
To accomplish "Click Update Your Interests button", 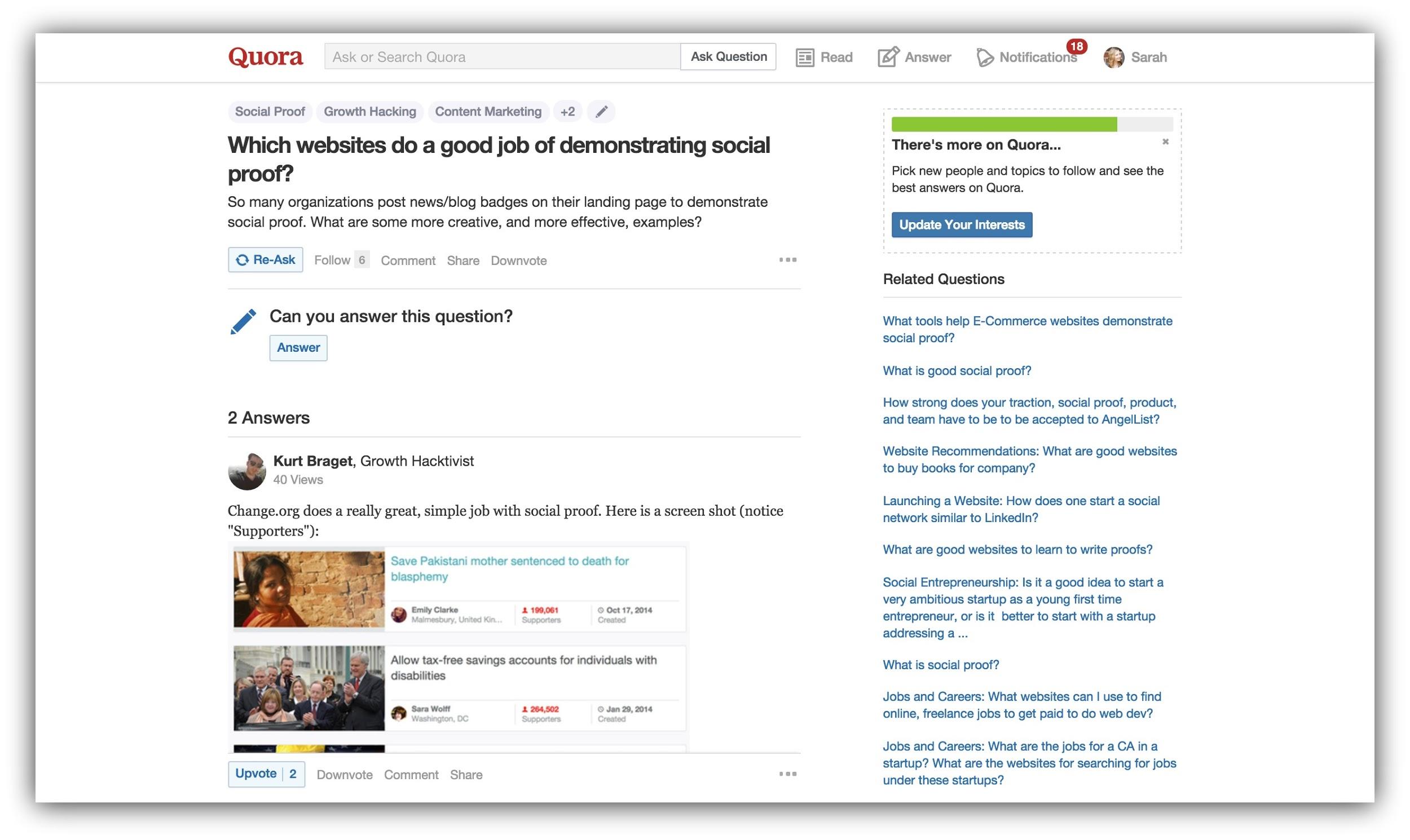I will (962, 225).
